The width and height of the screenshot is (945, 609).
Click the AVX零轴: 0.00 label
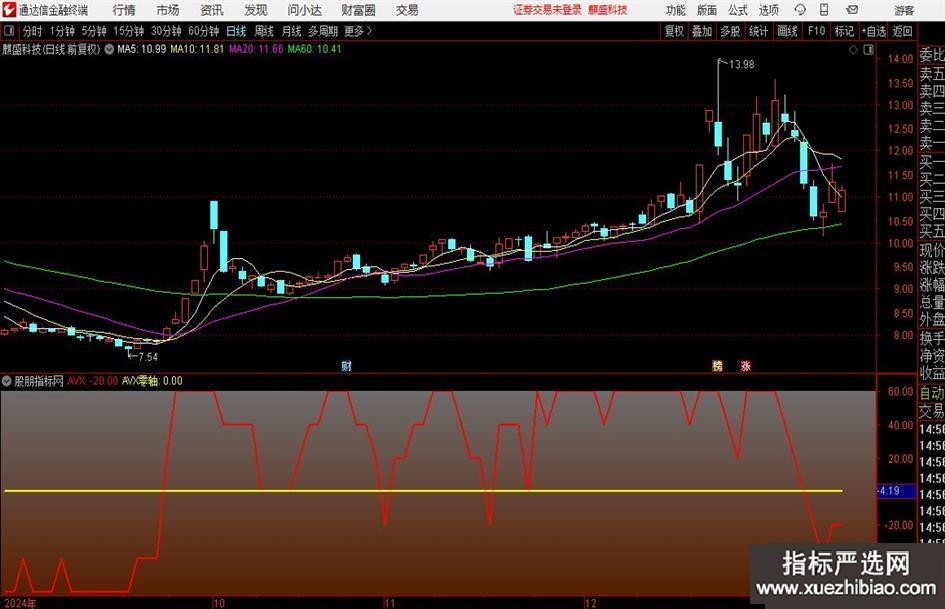[x=152, y=381]
